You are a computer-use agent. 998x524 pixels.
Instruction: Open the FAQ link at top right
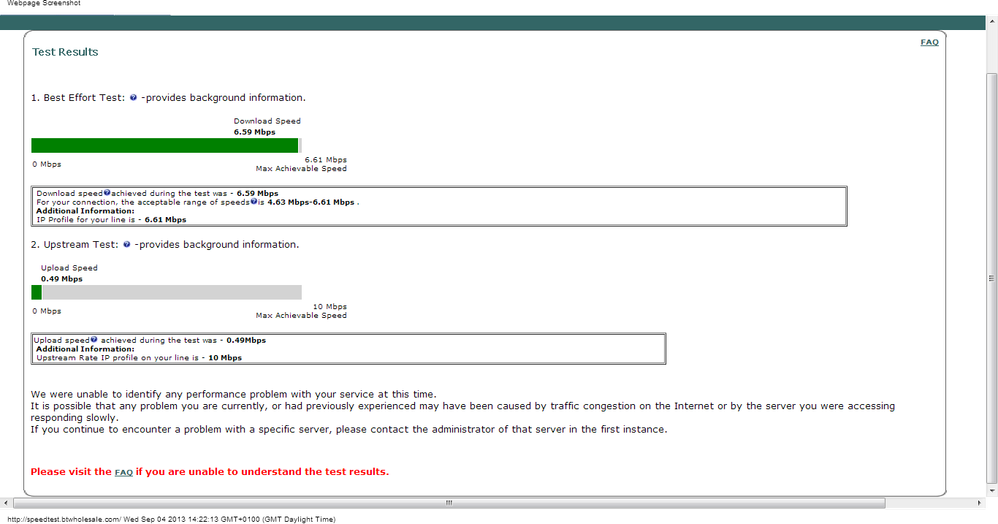coord(929,42)
